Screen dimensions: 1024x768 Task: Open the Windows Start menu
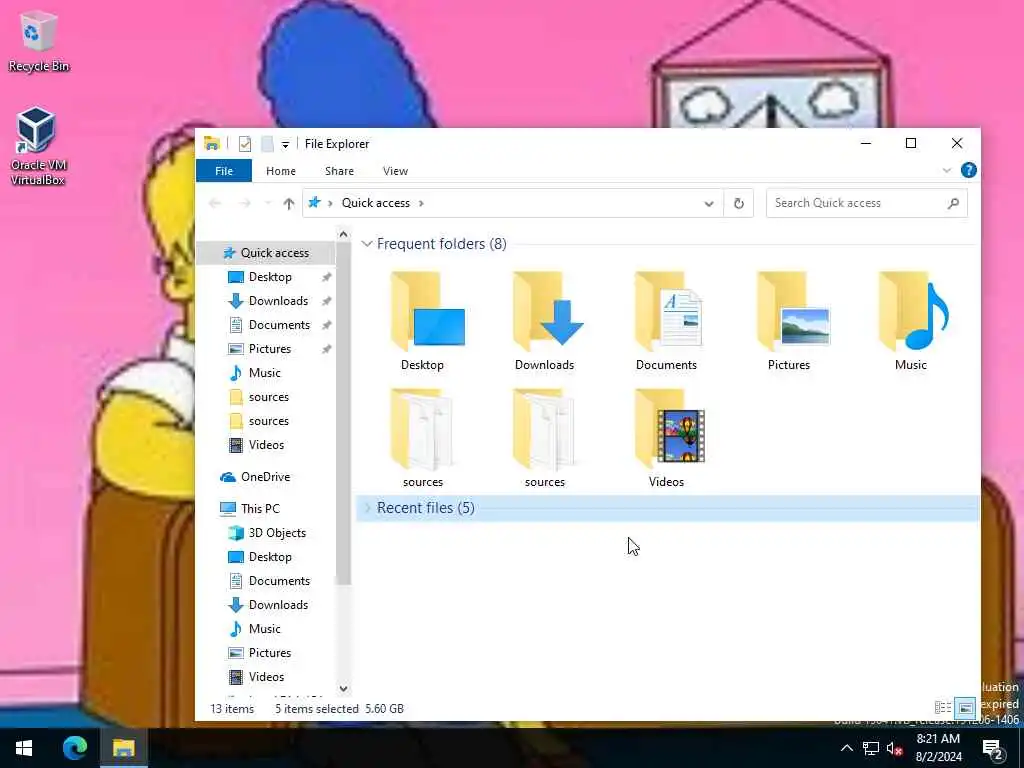pyautogui.click(x=24, y=748)
